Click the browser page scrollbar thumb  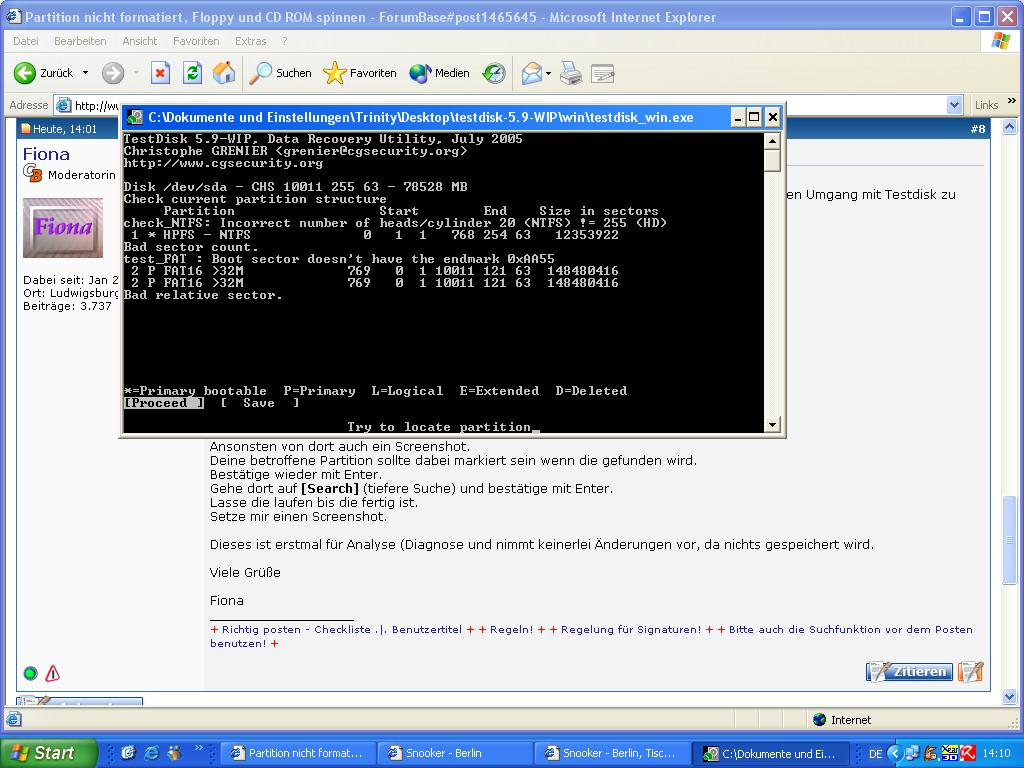pos(1010,540)
